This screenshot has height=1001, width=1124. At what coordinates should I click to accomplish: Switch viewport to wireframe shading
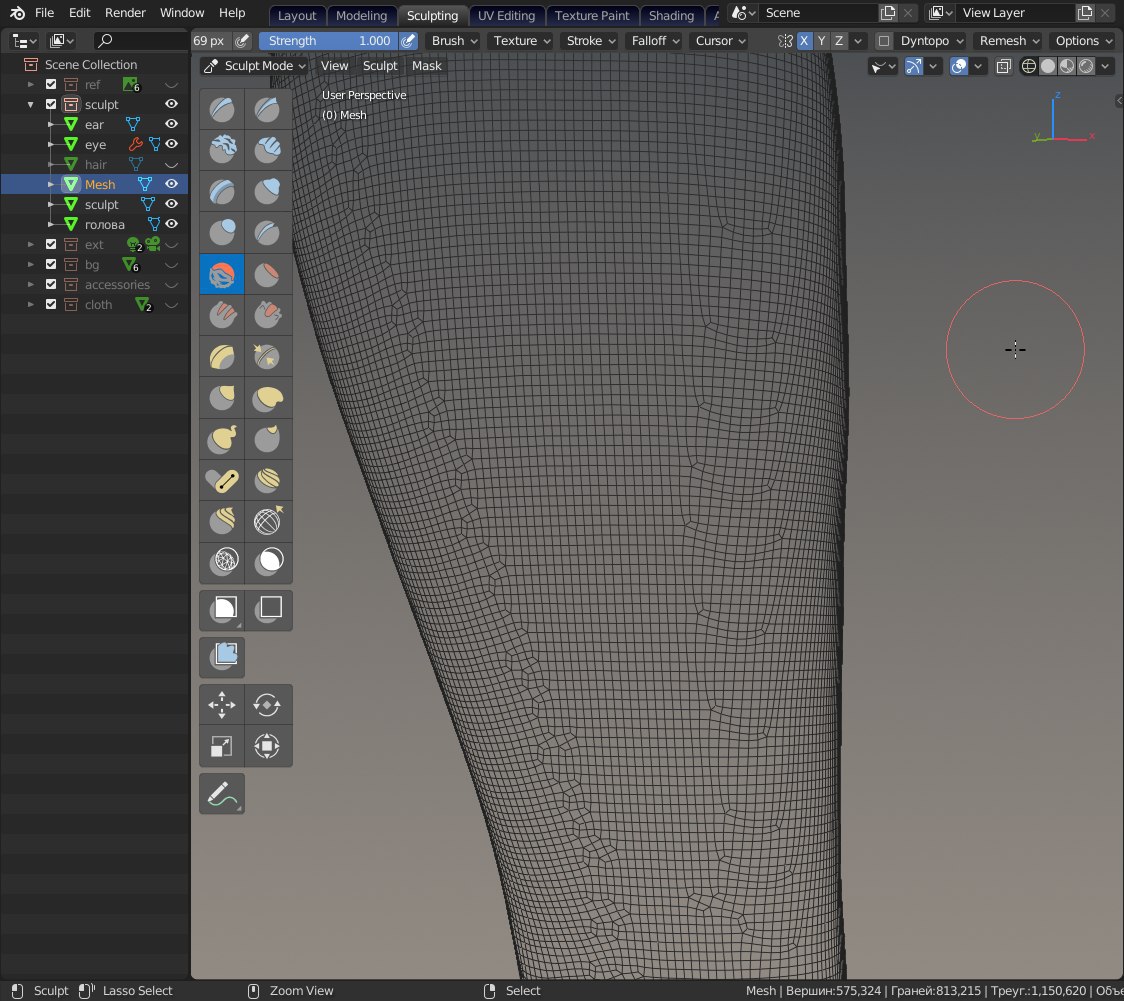(x=1029, y=67)
